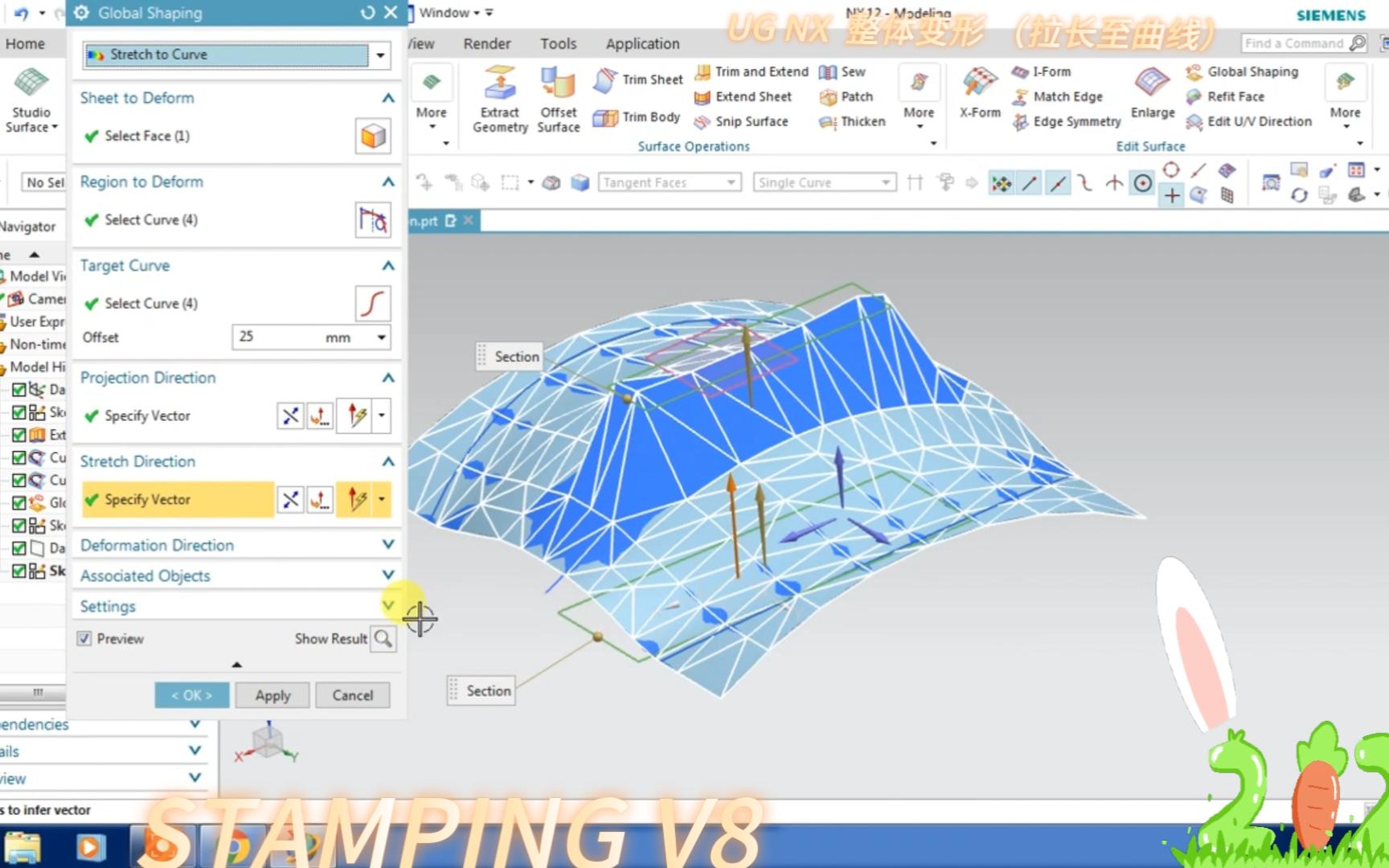This screenshot has width=1389, height=868.
Task: Click the Refit Face tool
Action: pyautogui.click(x=1225, y=96)
